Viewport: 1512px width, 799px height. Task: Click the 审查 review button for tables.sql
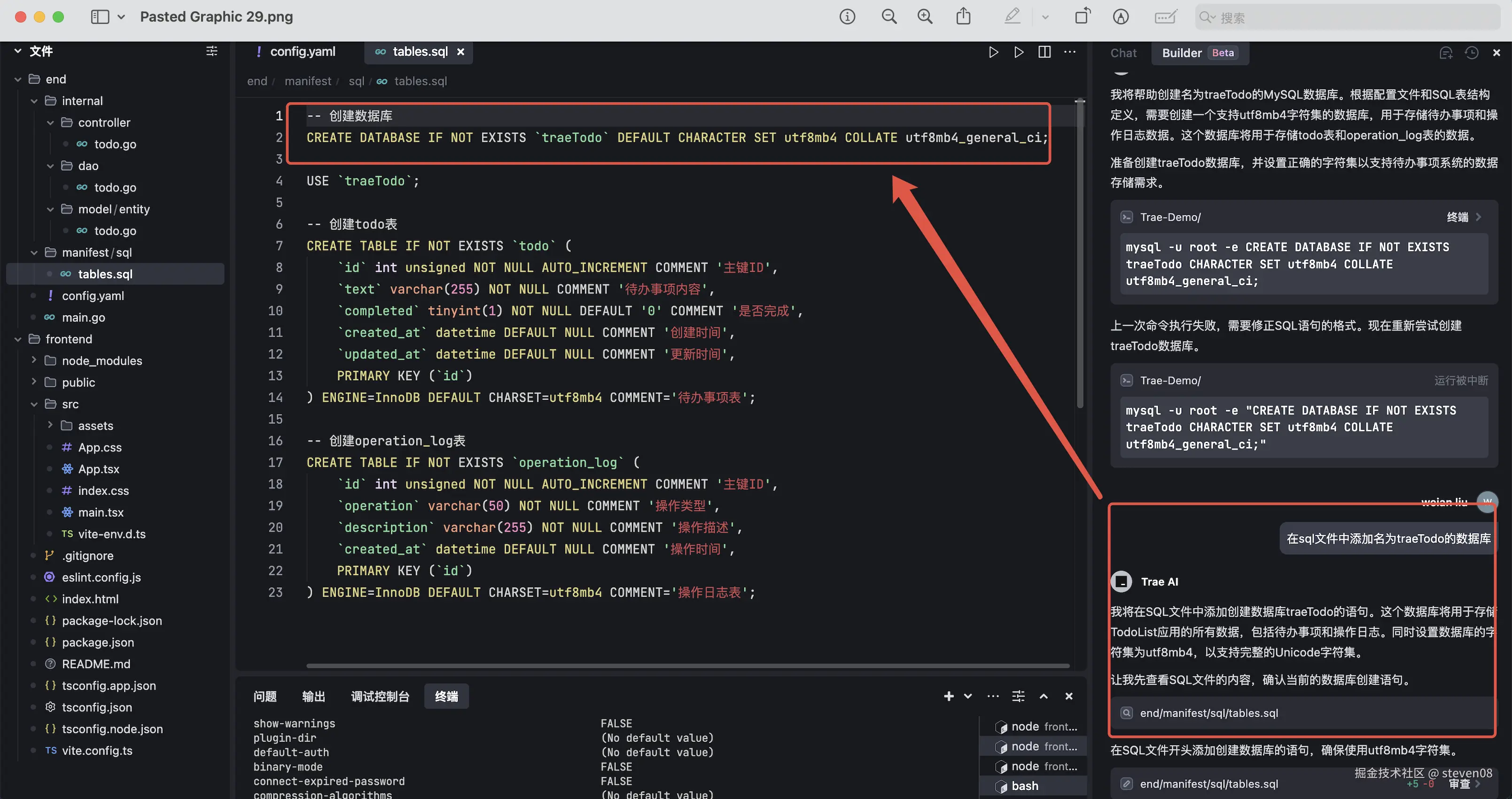tap(1459, 784)
